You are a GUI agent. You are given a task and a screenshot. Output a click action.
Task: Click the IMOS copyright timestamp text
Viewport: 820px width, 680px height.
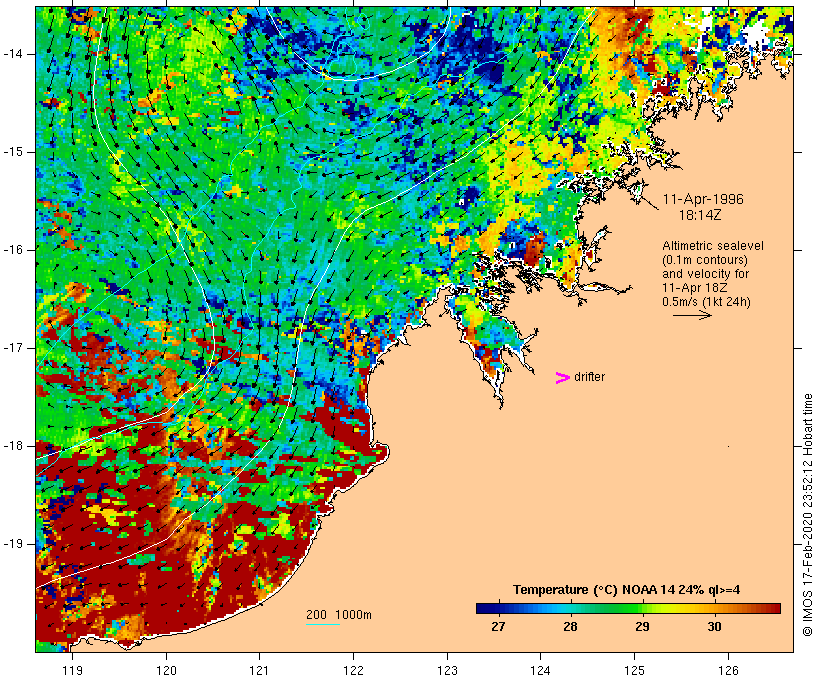[x=807, y=515]
